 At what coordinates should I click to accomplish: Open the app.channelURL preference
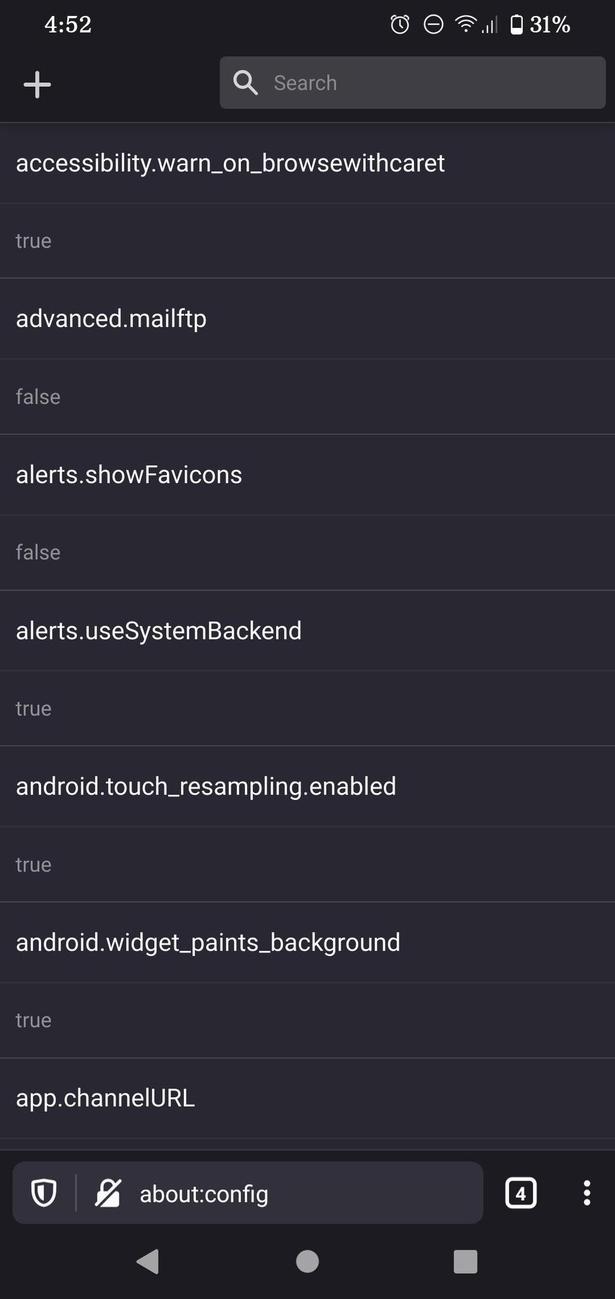pos(105,1098)
